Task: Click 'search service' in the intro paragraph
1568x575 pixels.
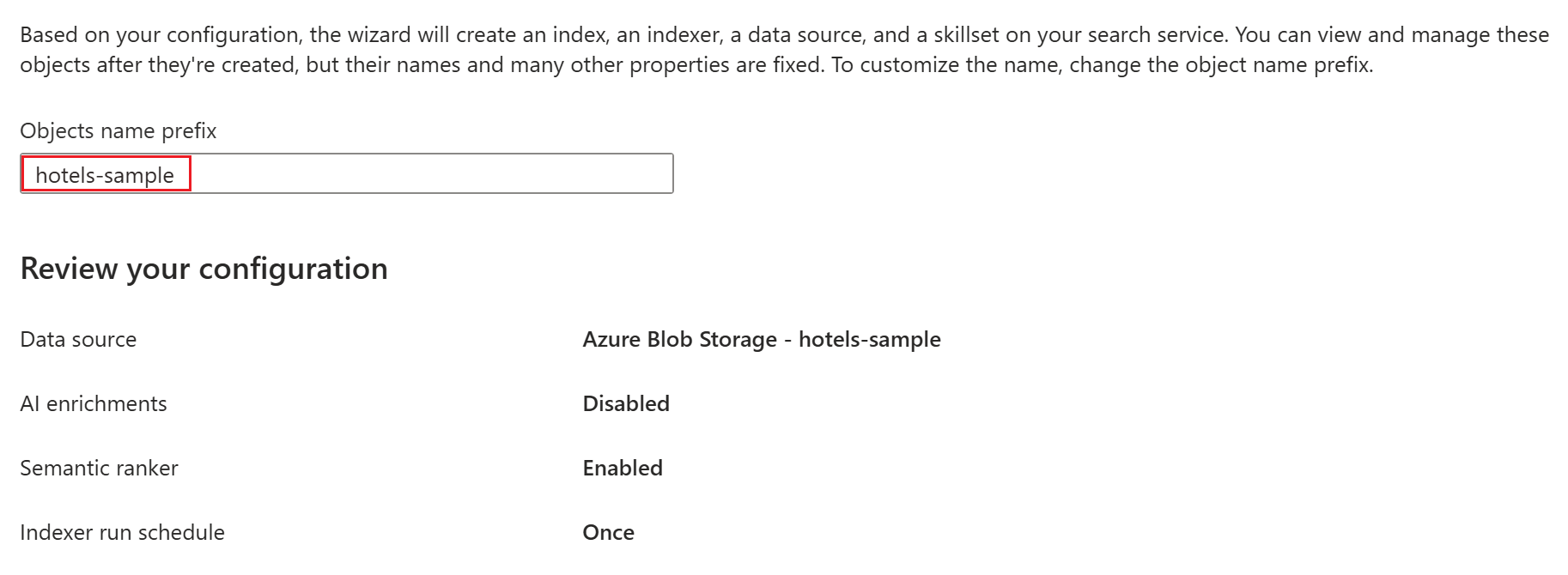Action: [1161, 35]
